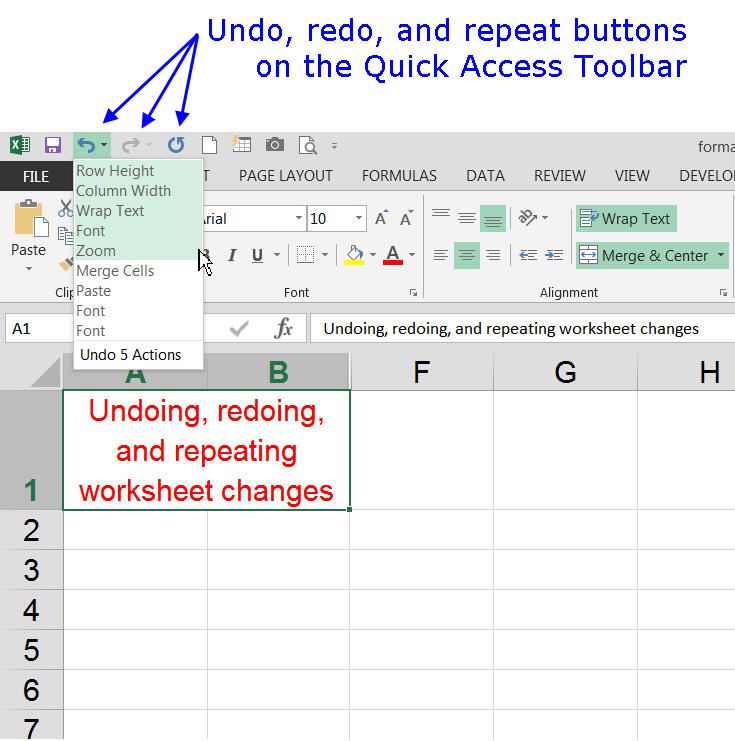Screen dimensions: 735x741
Task: Toggle Align Right
Action: coord(493,256)
